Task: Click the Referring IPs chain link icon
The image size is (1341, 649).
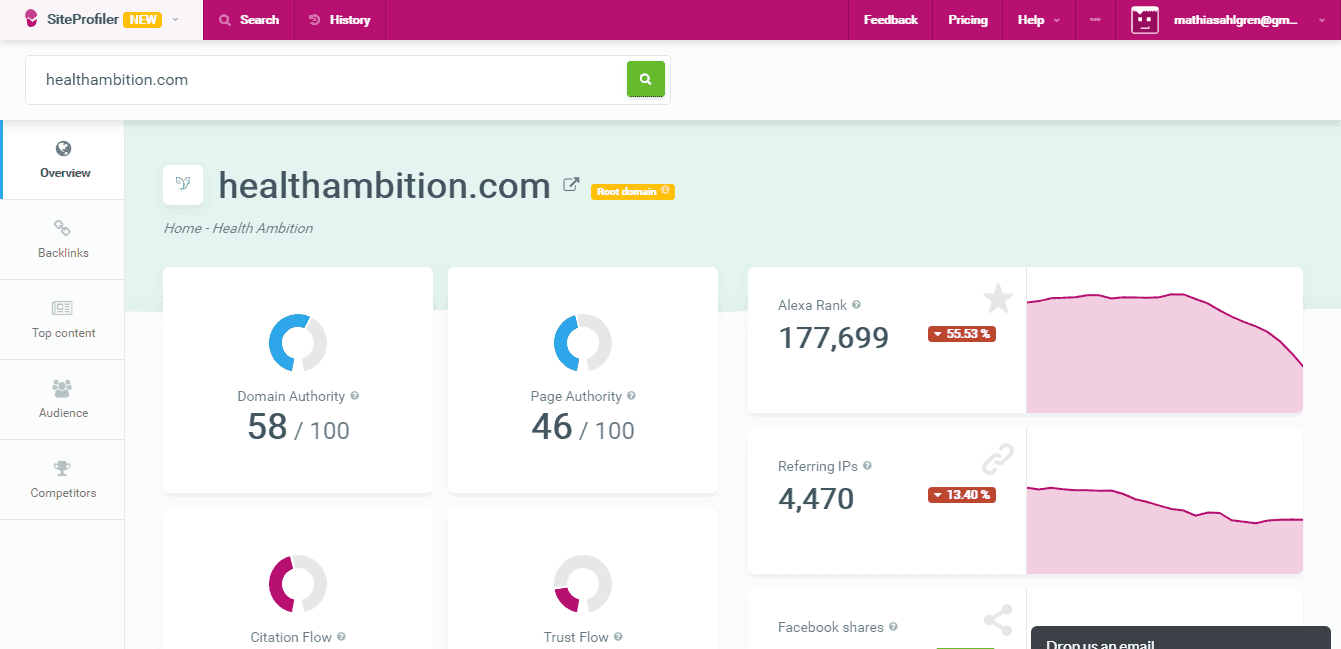Action: pos(998,459)
